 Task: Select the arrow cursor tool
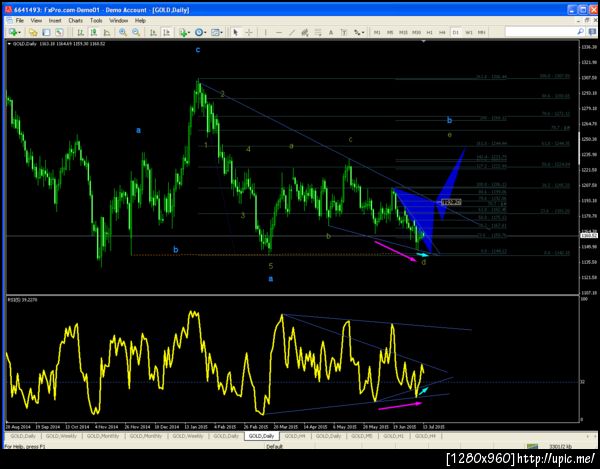[x=235, y=33]
